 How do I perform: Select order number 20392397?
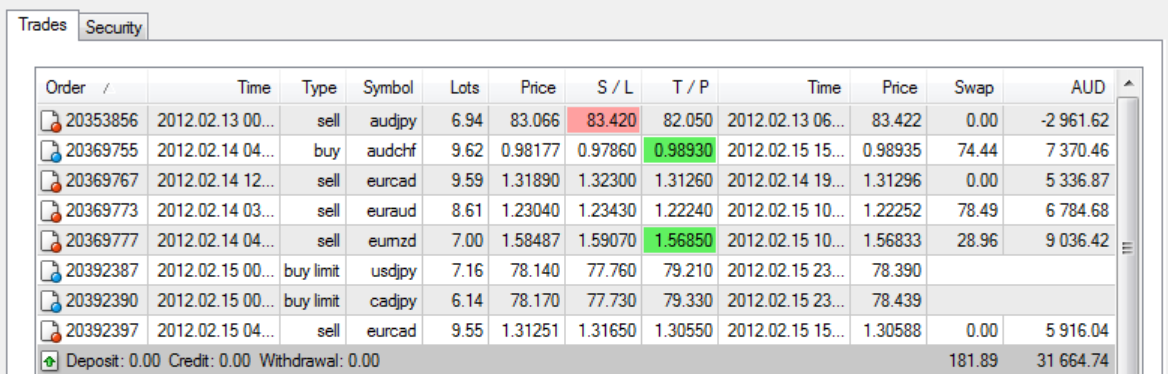(x=102, y=331)
